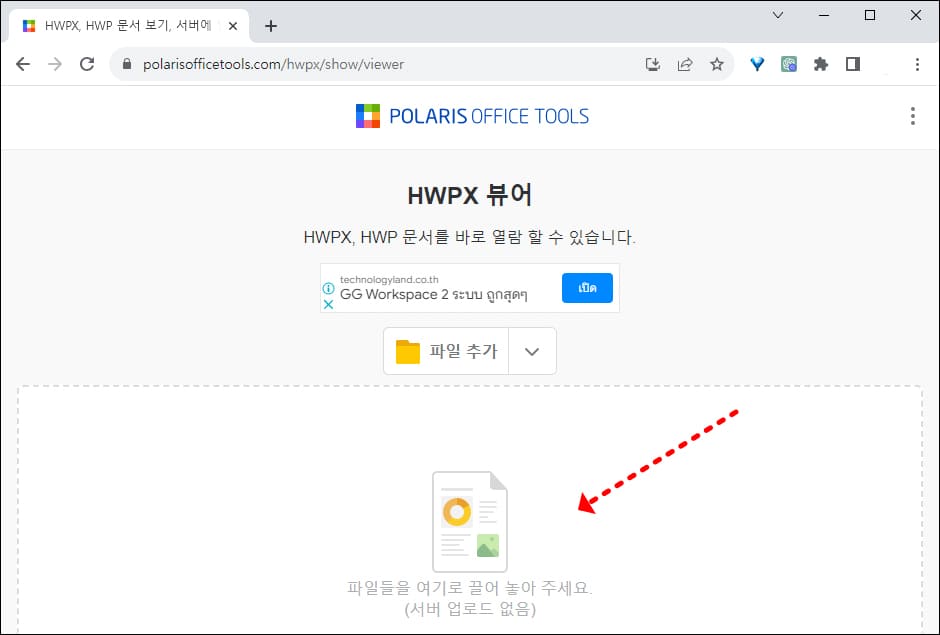Image resolution: width=940 pixels, height=635 pixels.
Task: Toggle the bookmark star for this page
Action: (717, 63)
